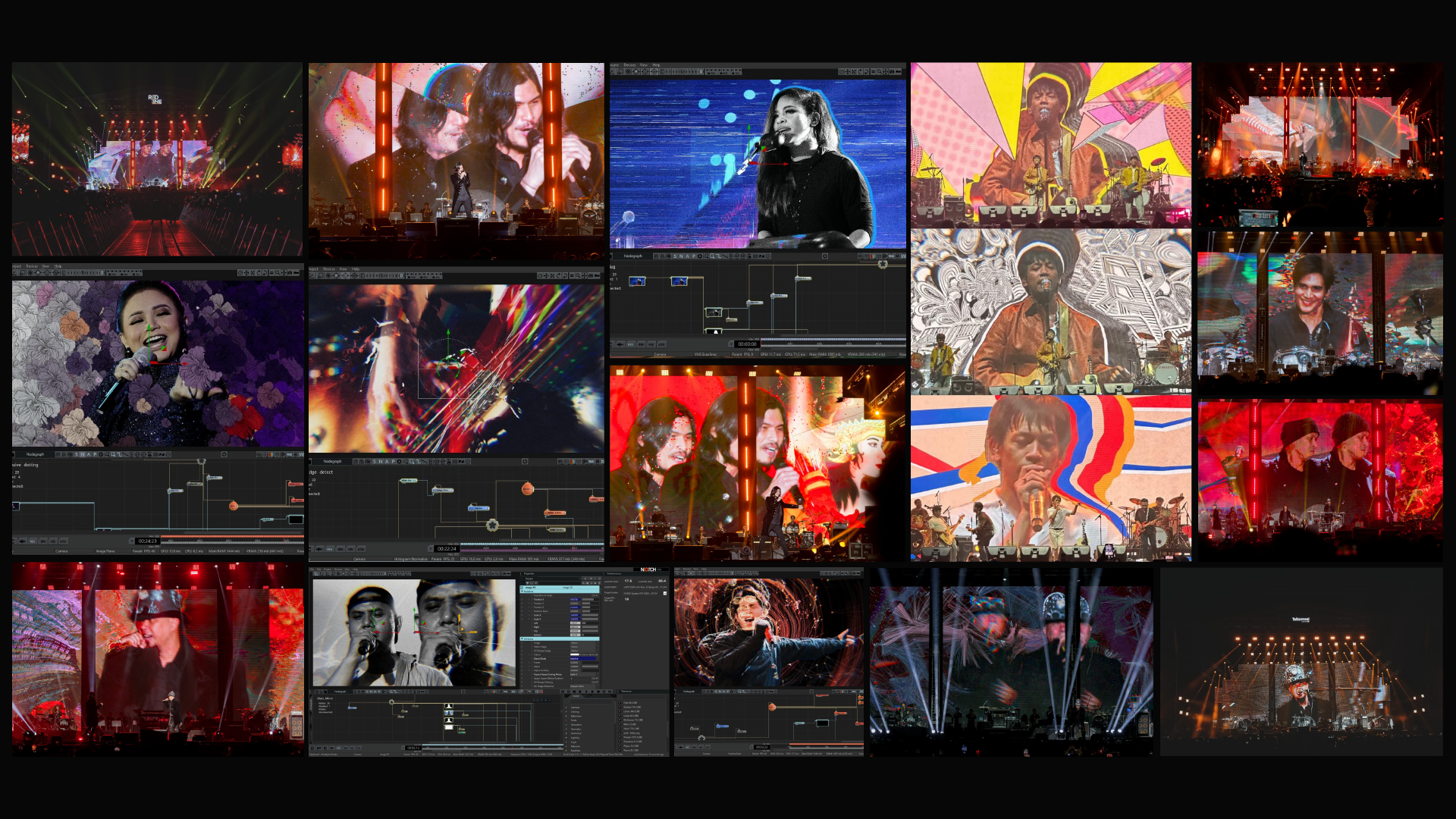This screenshot has height=819, width=1456.
Task: Open Aspect Based Scaling Mode dropdown
Action: (585, 674)
